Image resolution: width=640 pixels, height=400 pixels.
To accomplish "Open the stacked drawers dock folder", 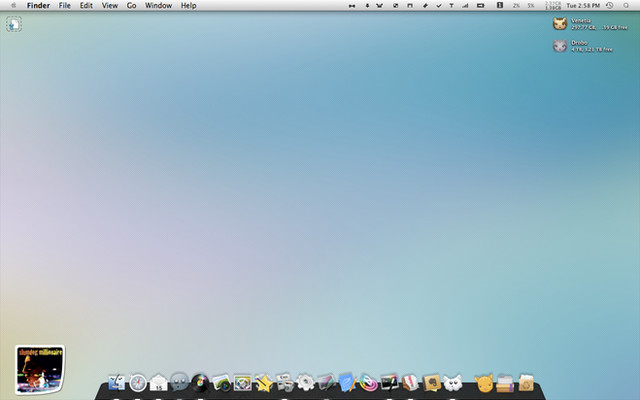I will click(505, 383).
